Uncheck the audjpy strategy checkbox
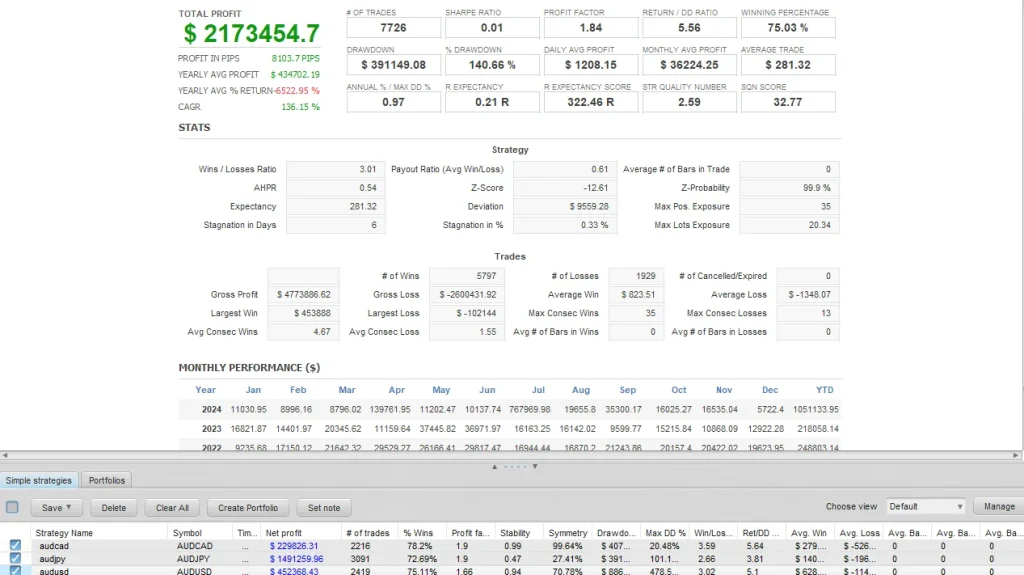Viewport: 1024px width, 575px height. click(x=15, y=558)
